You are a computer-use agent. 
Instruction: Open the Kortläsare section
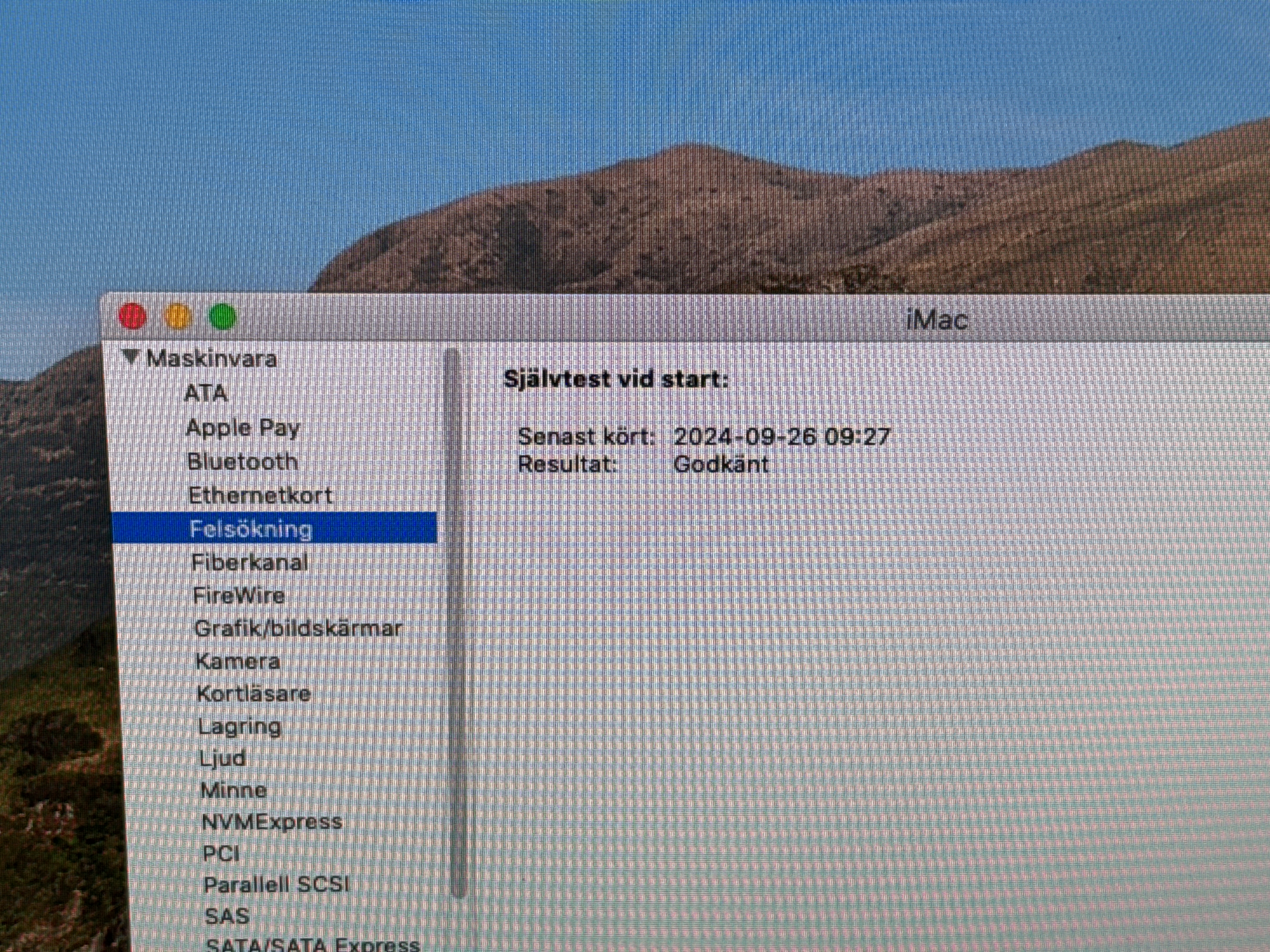pyautogui.click(x=253, y=694)
